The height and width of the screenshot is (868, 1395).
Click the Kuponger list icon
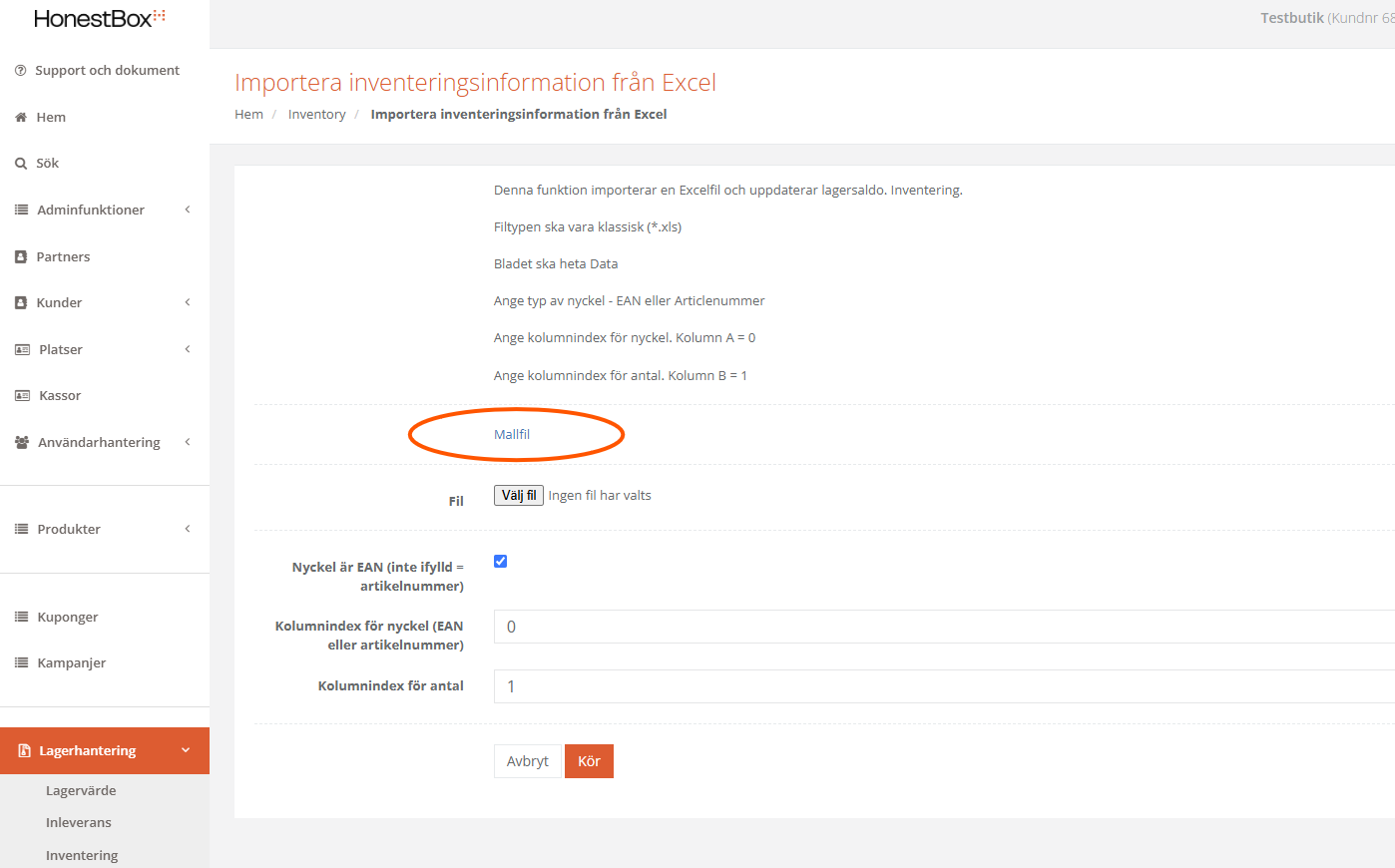(21, 617)
